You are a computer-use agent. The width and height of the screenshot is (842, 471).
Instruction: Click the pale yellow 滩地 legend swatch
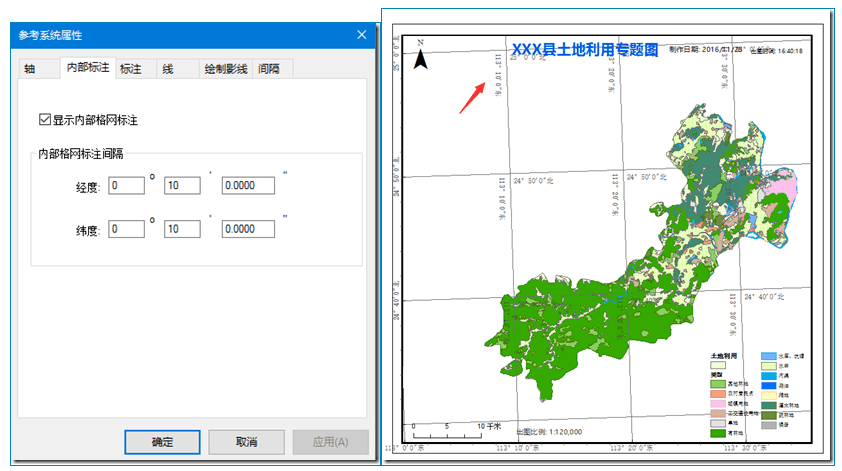pos(768,395)
